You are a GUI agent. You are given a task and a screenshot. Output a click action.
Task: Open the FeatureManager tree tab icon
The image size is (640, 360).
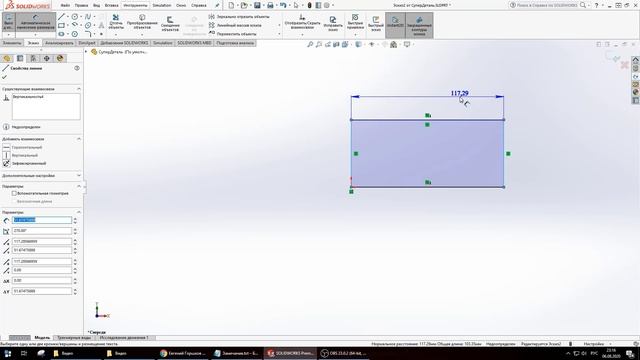point(7,58)
